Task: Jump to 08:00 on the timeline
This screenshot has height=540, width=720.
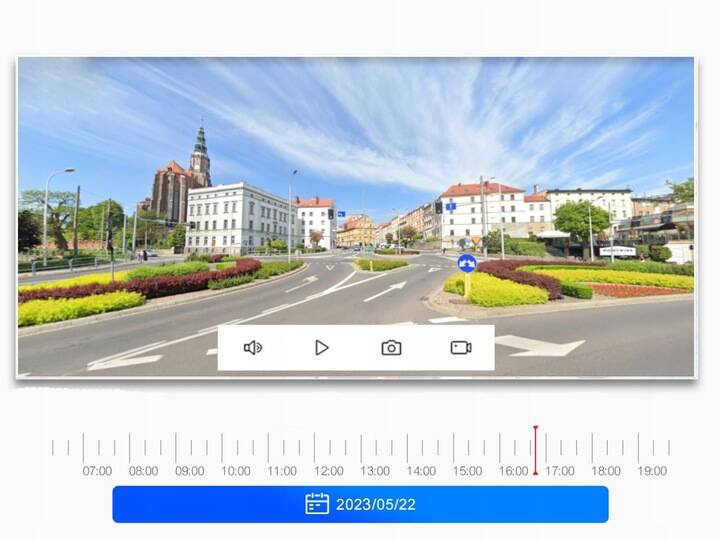Action: click(143, 471)
